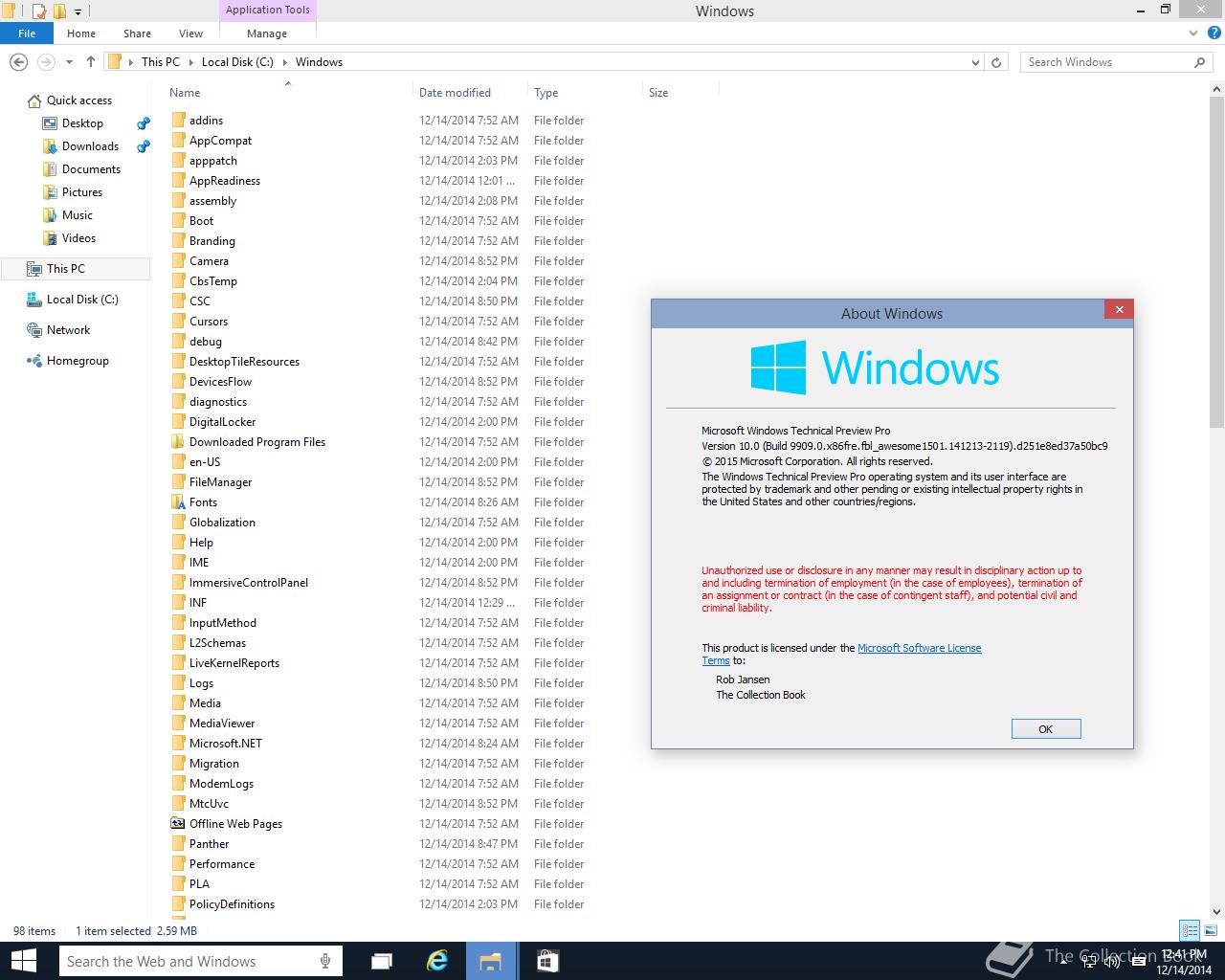This screenshot has width=1225, height=980.
Task: Select the Offline Web Pages icon
Action: 178,824
